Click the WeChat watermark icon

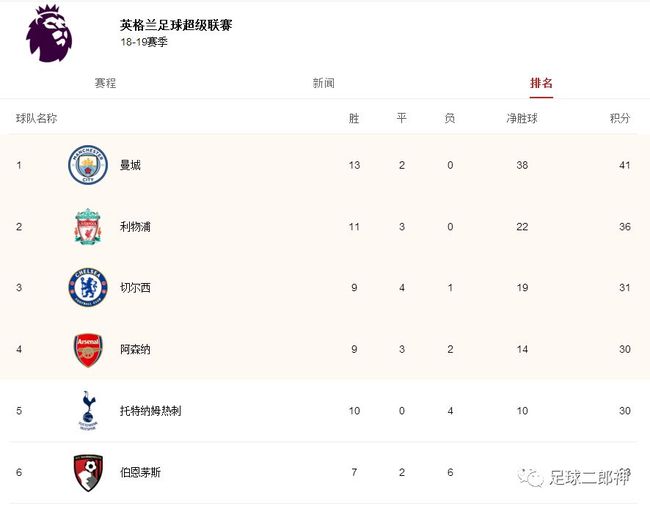point(531,477)
